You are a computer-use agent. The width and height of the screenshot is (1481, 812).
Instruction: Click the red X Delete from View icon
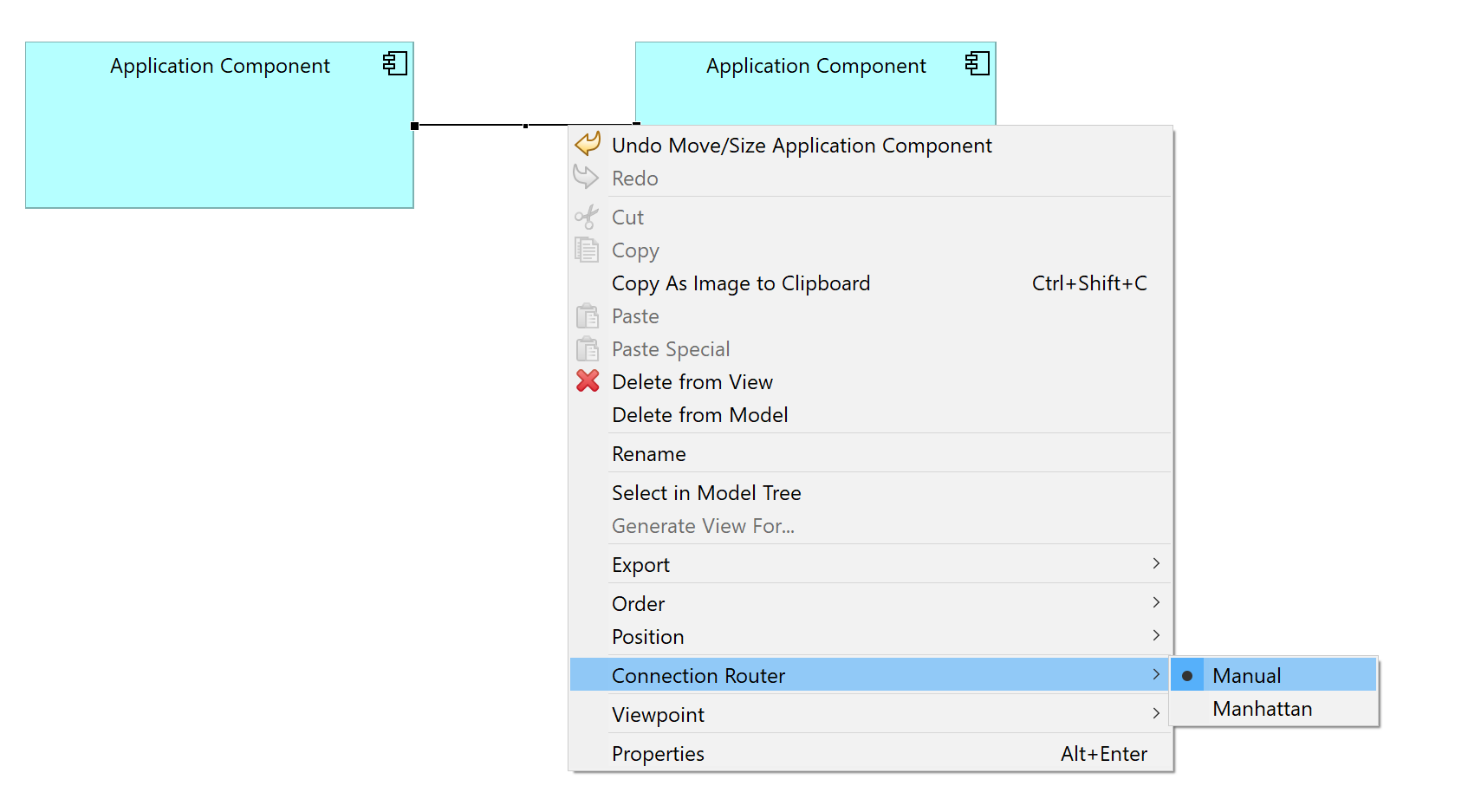tap(588, 381)
